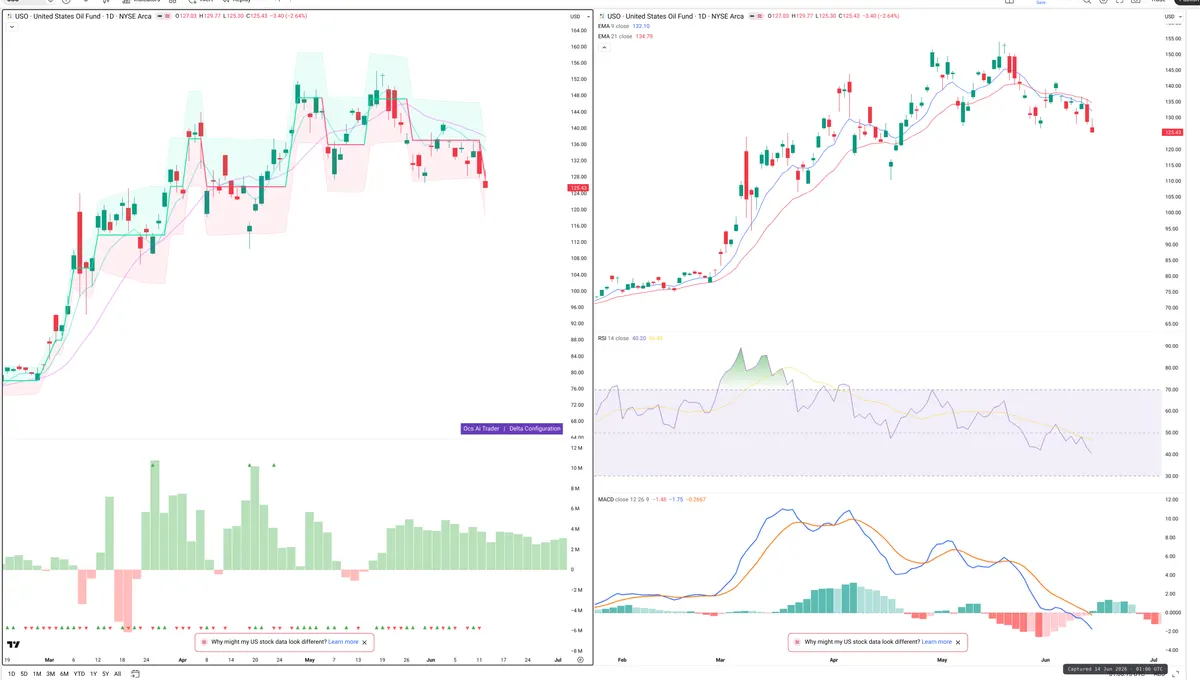Set the time range to 3M

click(51, 674)
